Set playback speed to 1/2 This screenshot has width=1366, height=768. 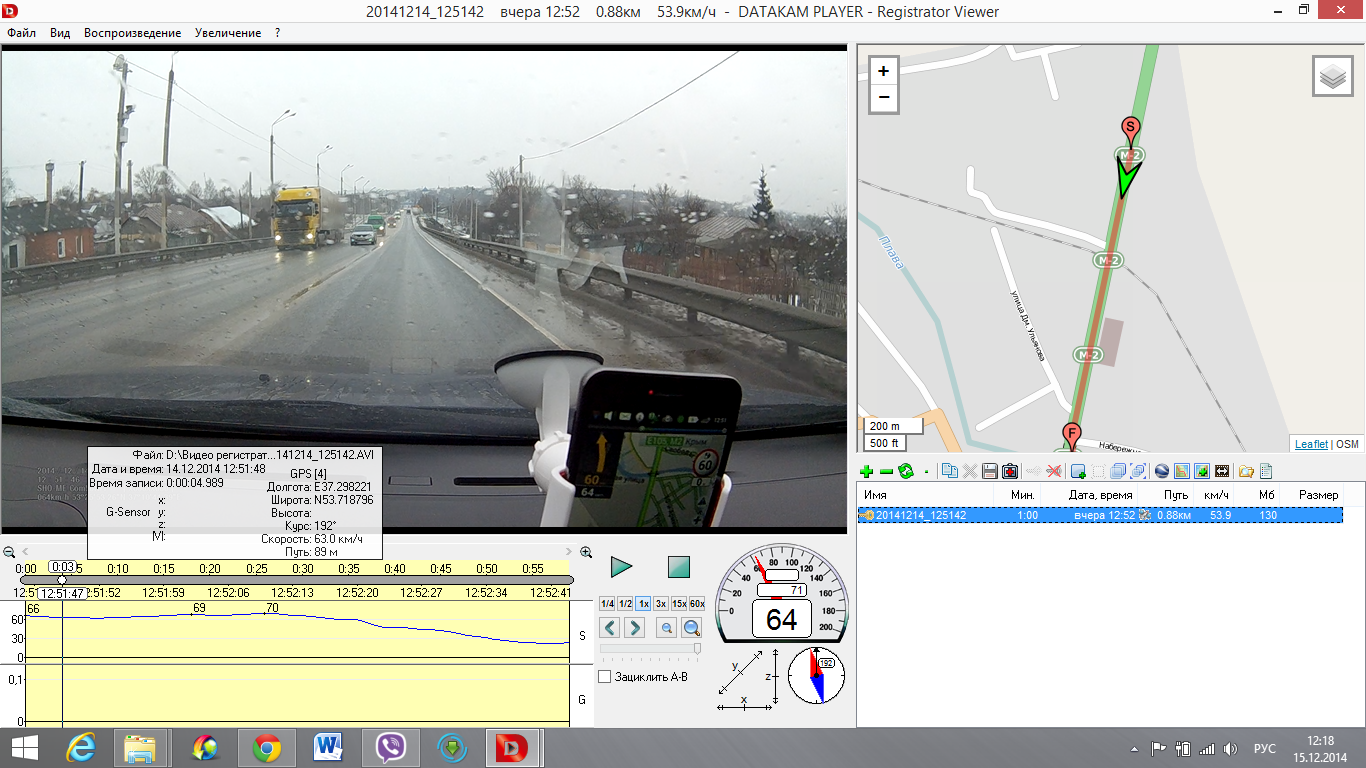(x=625, y=604)
